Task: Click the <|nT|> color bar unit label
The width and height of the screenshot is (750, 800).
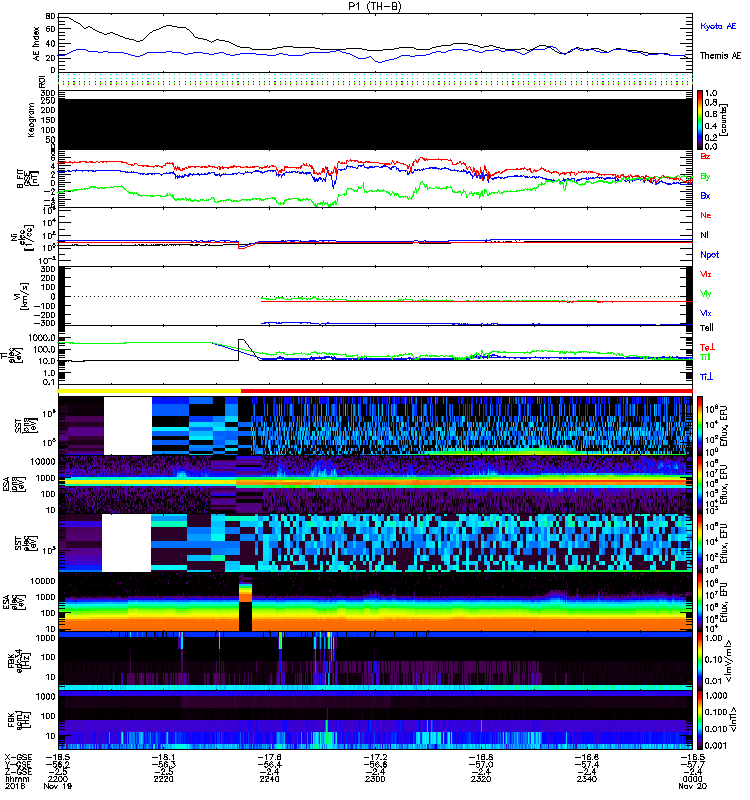Action: [735, 720]
